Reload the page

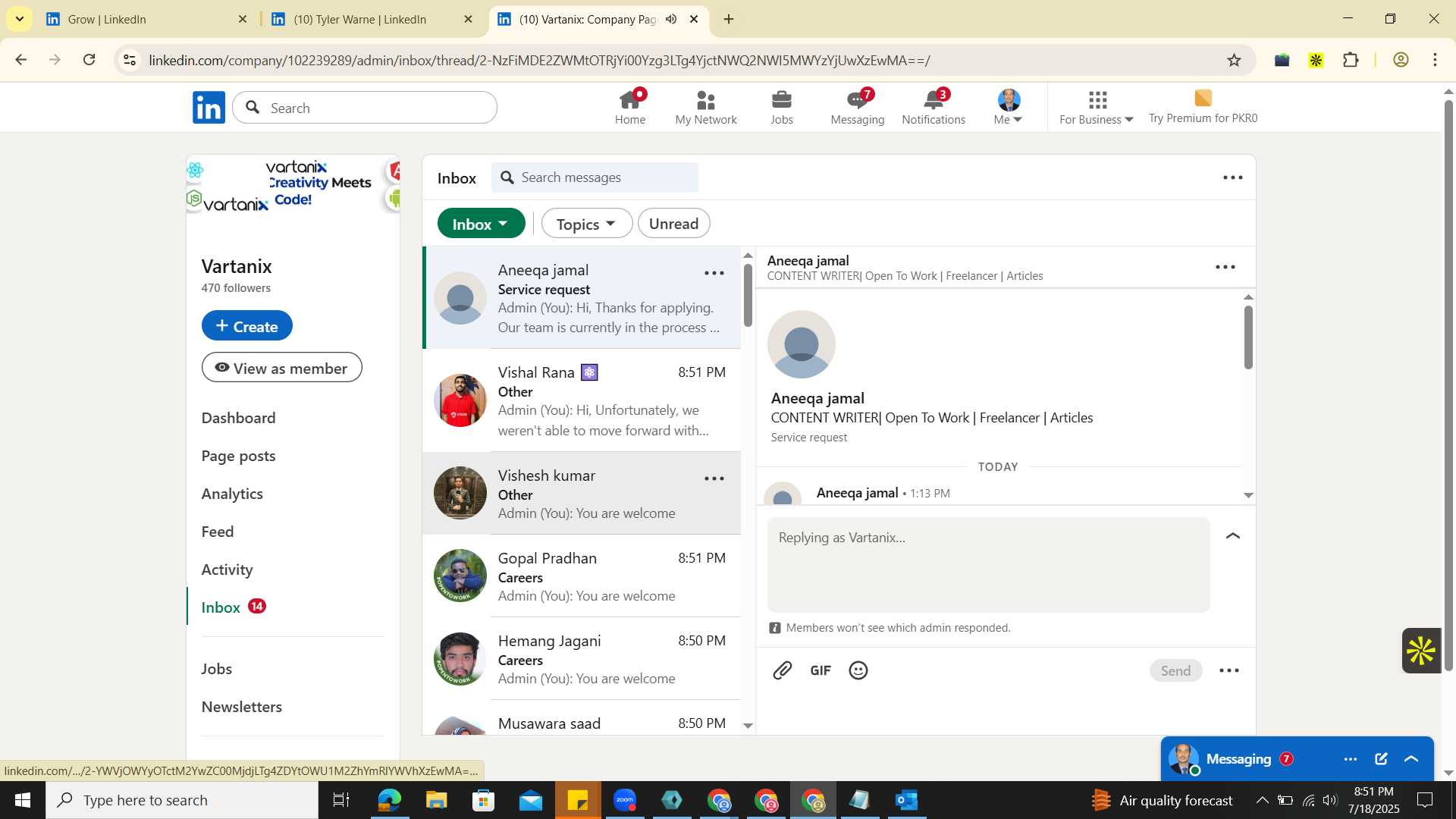coord(89,60)
